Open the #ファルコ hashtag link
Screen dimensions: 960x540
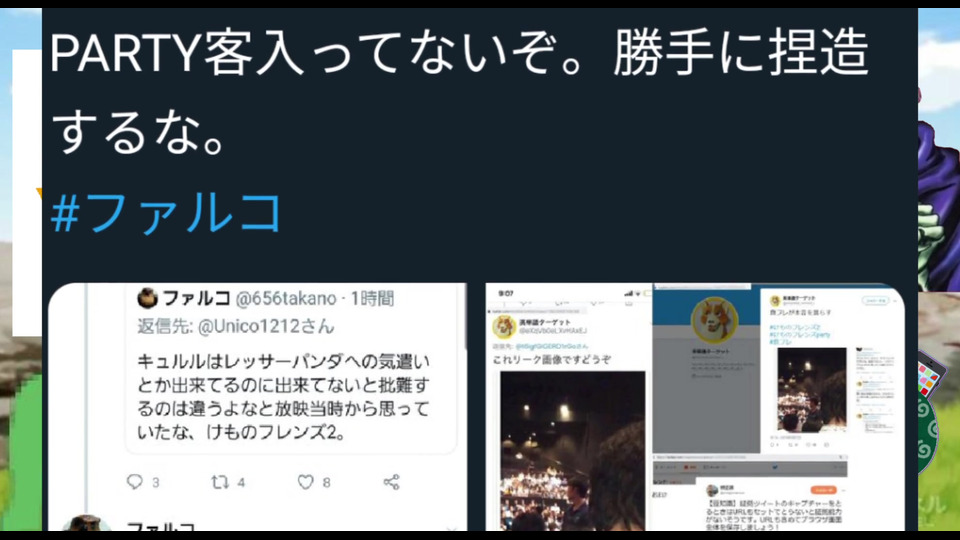(166, 212)
